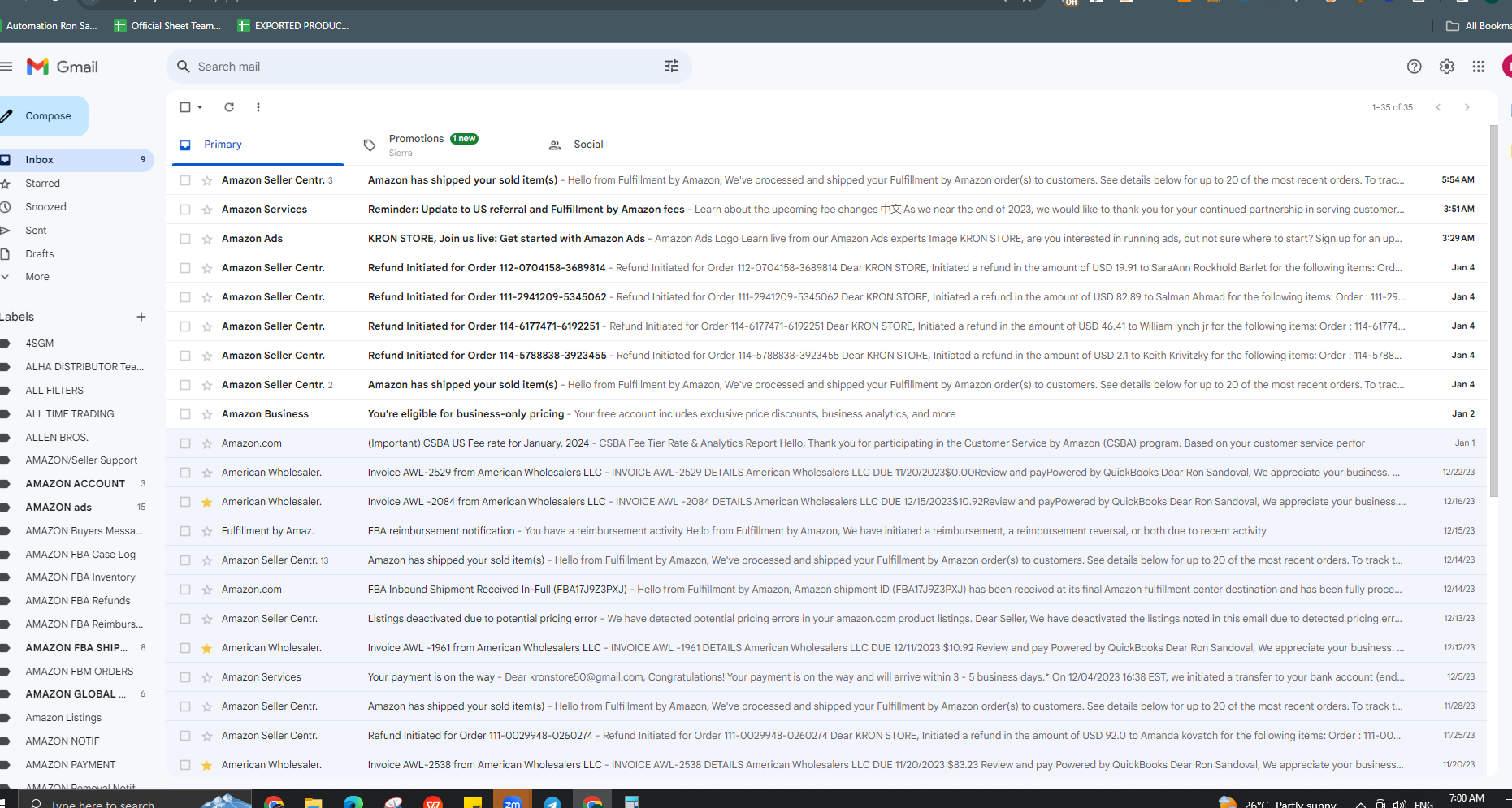Open the EXPORTED PRODUC bookmark
1512x808 pixels.
click(293, 26)
